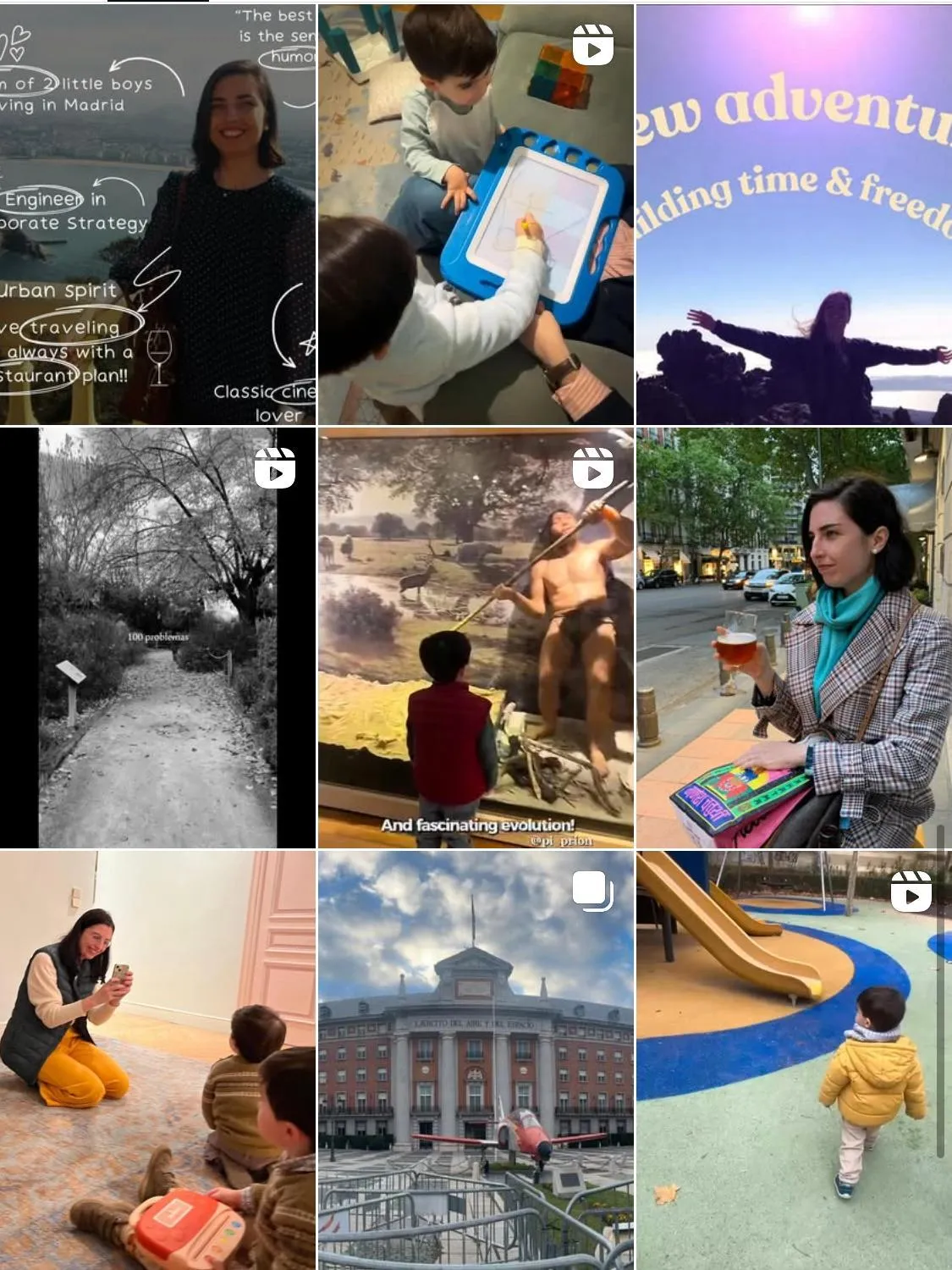Open the woman holding beer glass post
952x1270 pixels.
coord(794,638)
